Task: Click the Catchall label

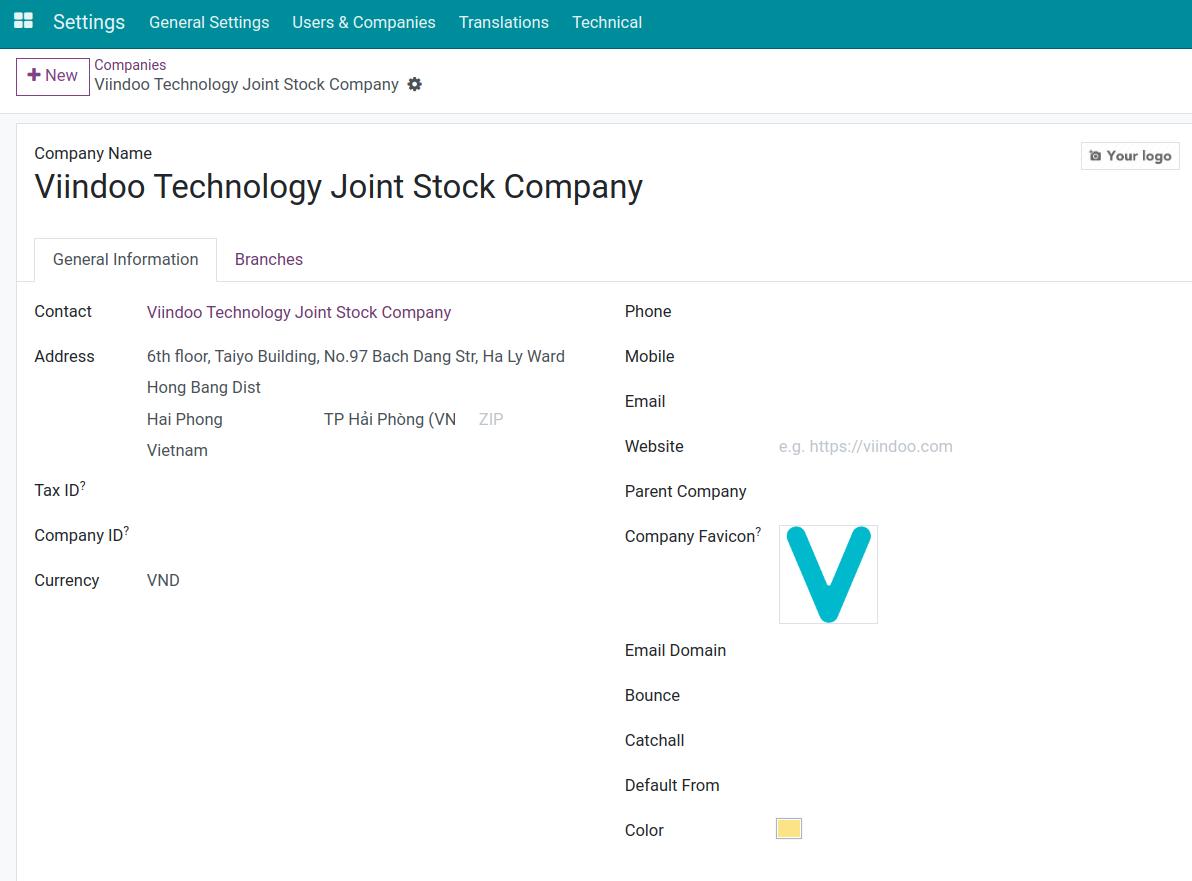Action: point(655,740)
